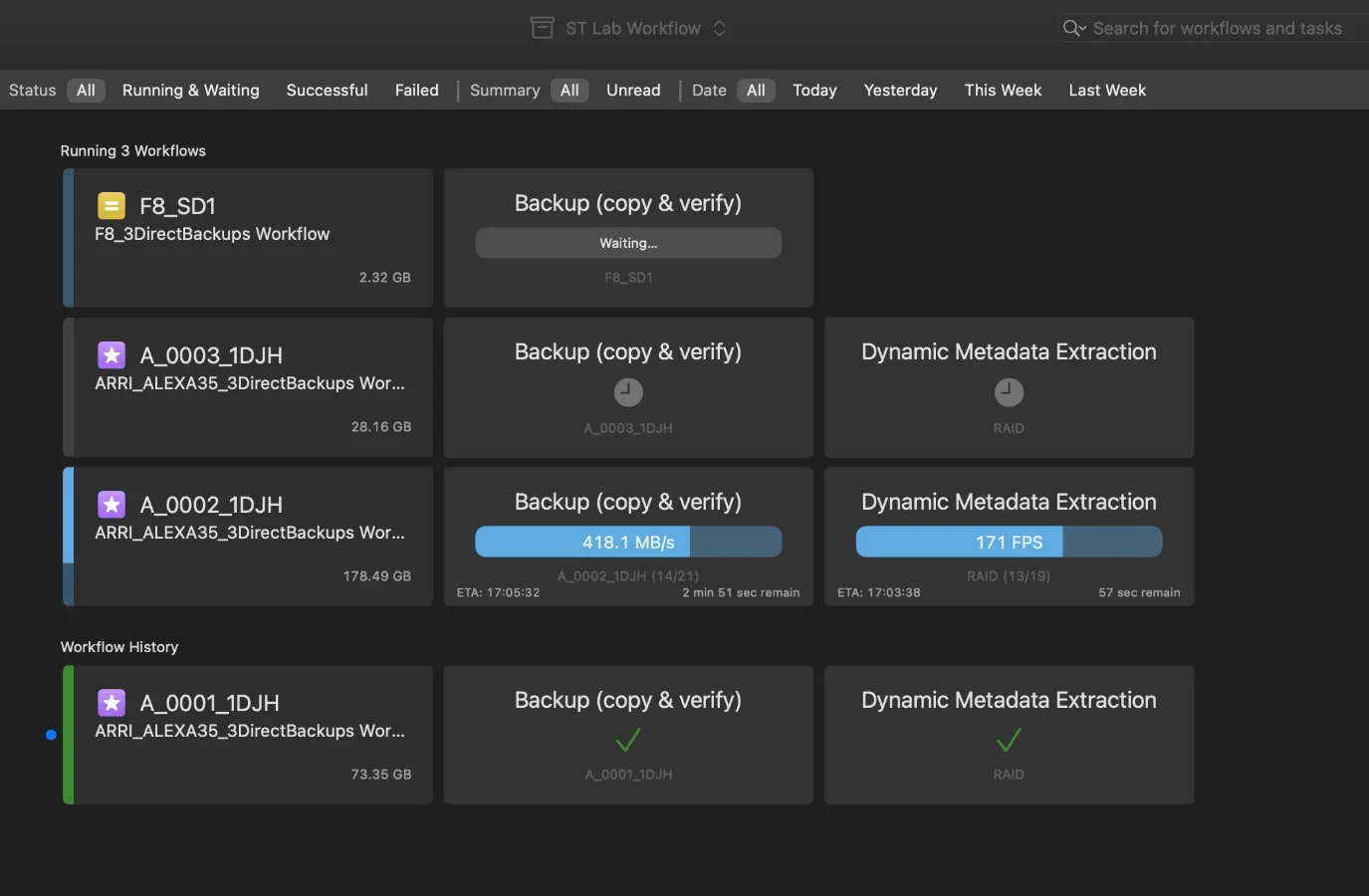The width and height of the screenshot is (1369, 896).
Task: Show only Unread summaries
Action: coord(633,91)
